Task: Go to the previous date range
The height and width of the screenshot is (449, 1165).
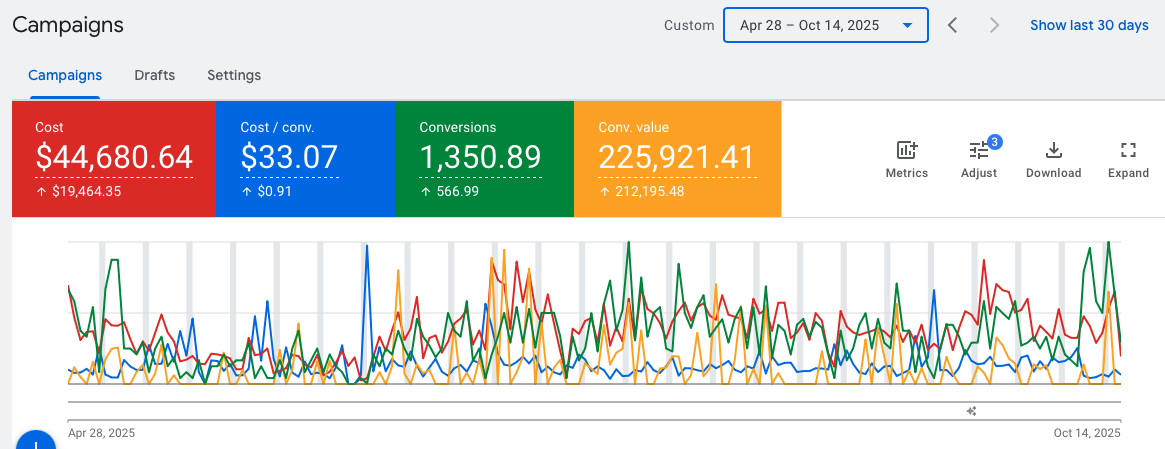Action: coord(953,25)
